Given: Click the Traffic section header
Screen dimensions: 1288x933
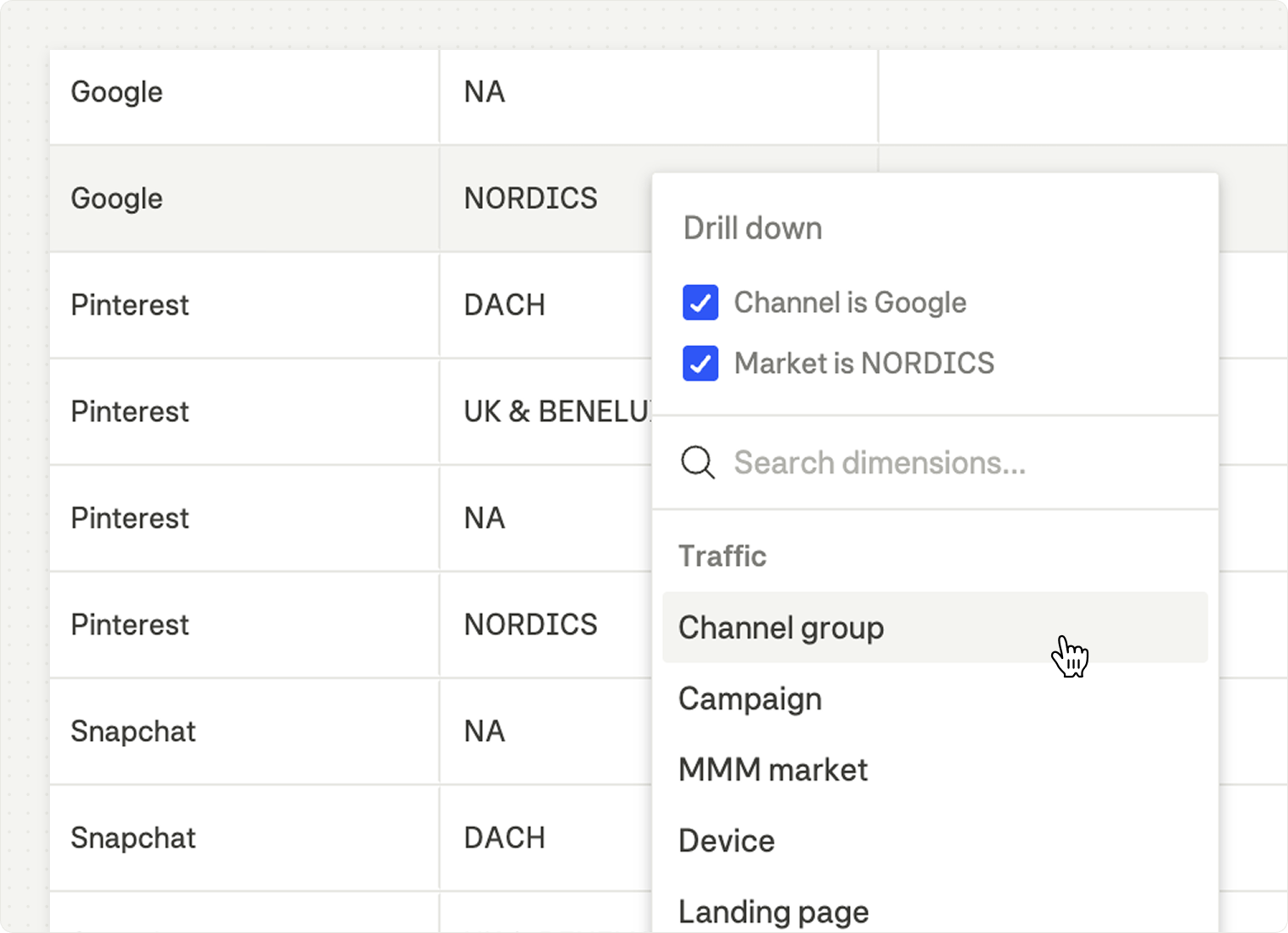Looking at the screenshot, I should (x=722, y=556).
